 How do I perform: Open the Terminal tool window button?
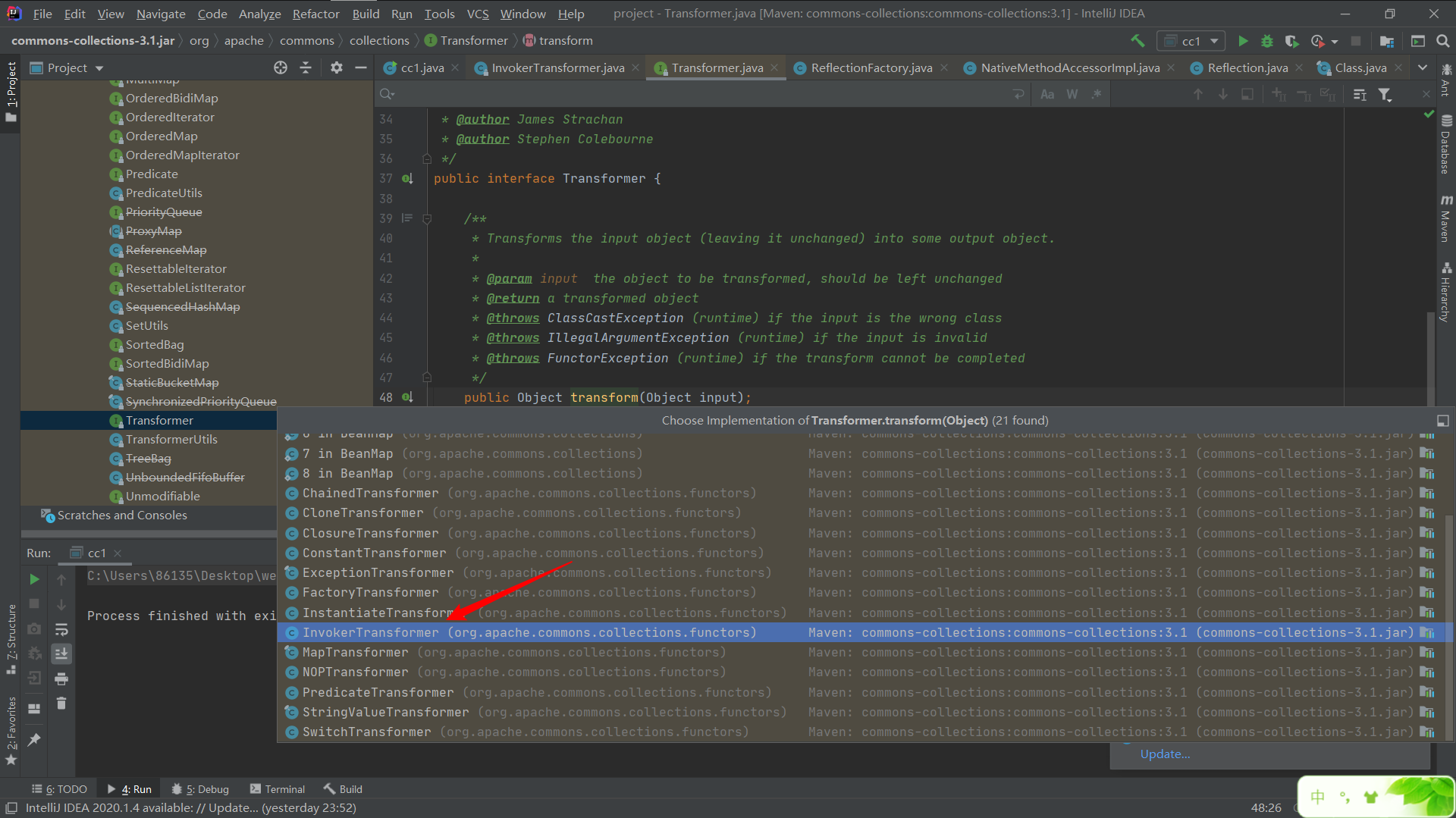[x=278, y=789]
